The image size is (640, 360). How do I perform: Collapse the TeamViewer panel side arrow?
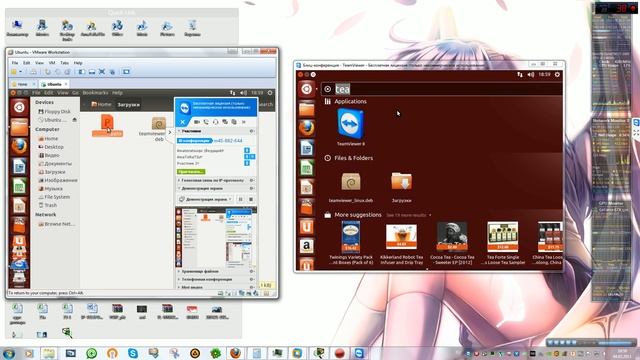170,132
